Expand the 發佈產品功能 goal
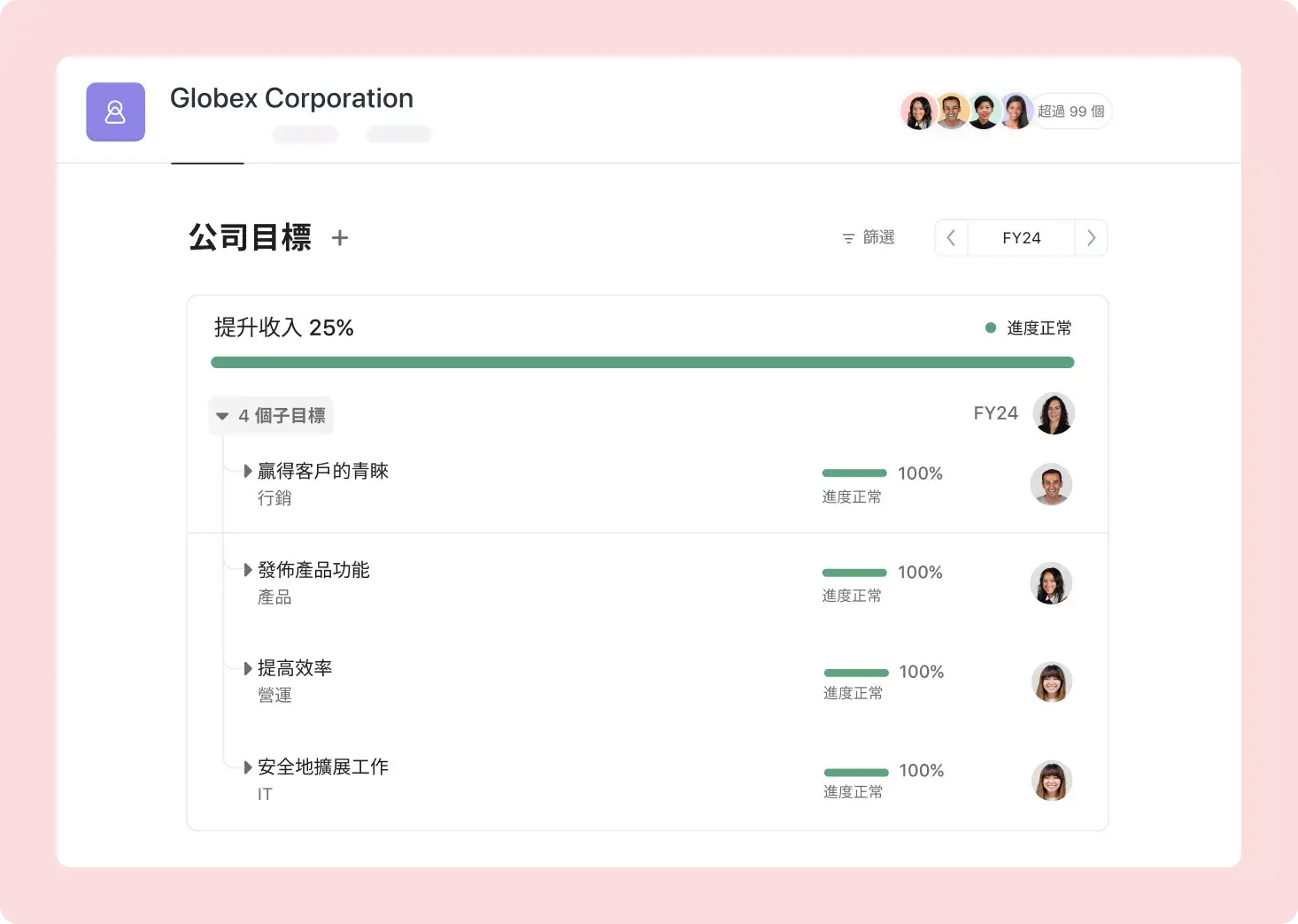Image resolution: width=1298 pixels, height=924 pixels. pyautogui.click(x=248, y=570)
